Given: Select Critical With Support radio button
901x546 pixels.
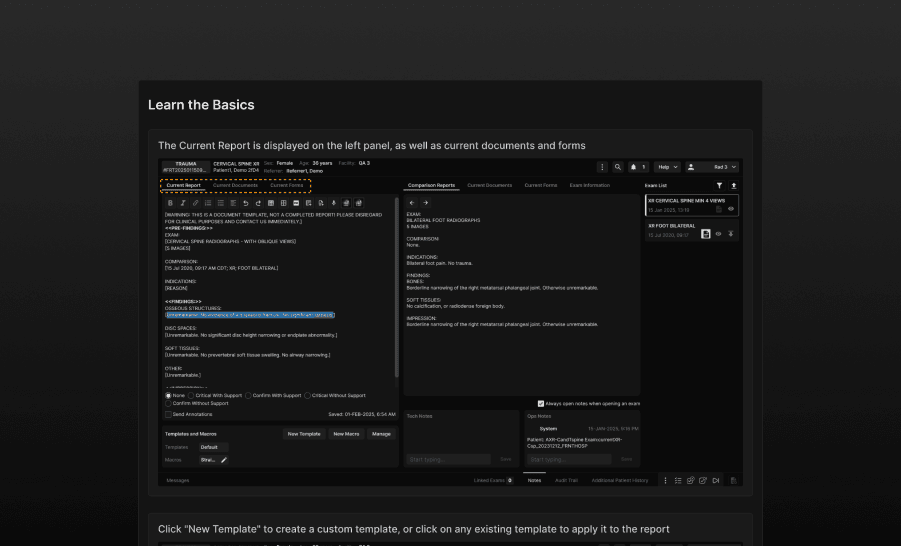Looking at the screenshot, I should 192,395.
